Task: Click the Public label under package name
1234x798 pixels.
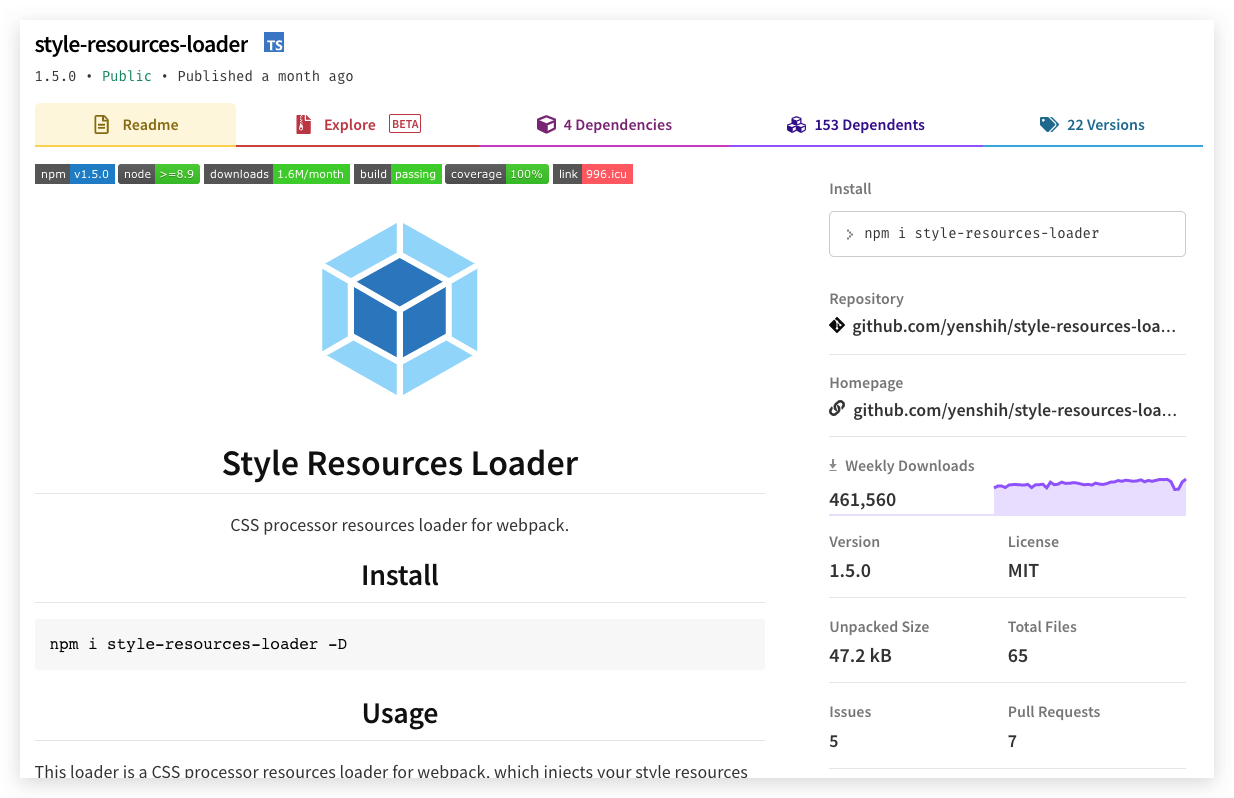Action: 127,76
